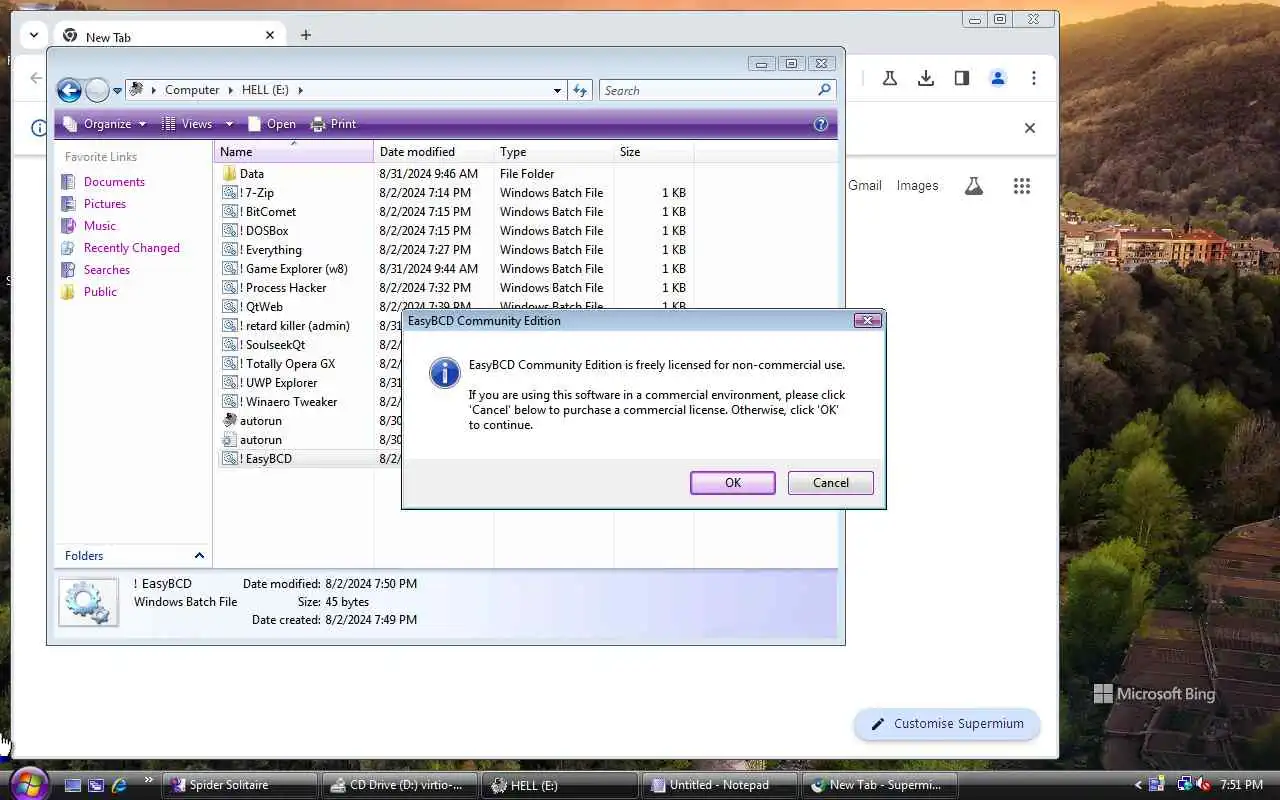The width and height of the screenshot is (1280, 800).
Task: Open Music in Favorite Links
Action: point(100,226)
